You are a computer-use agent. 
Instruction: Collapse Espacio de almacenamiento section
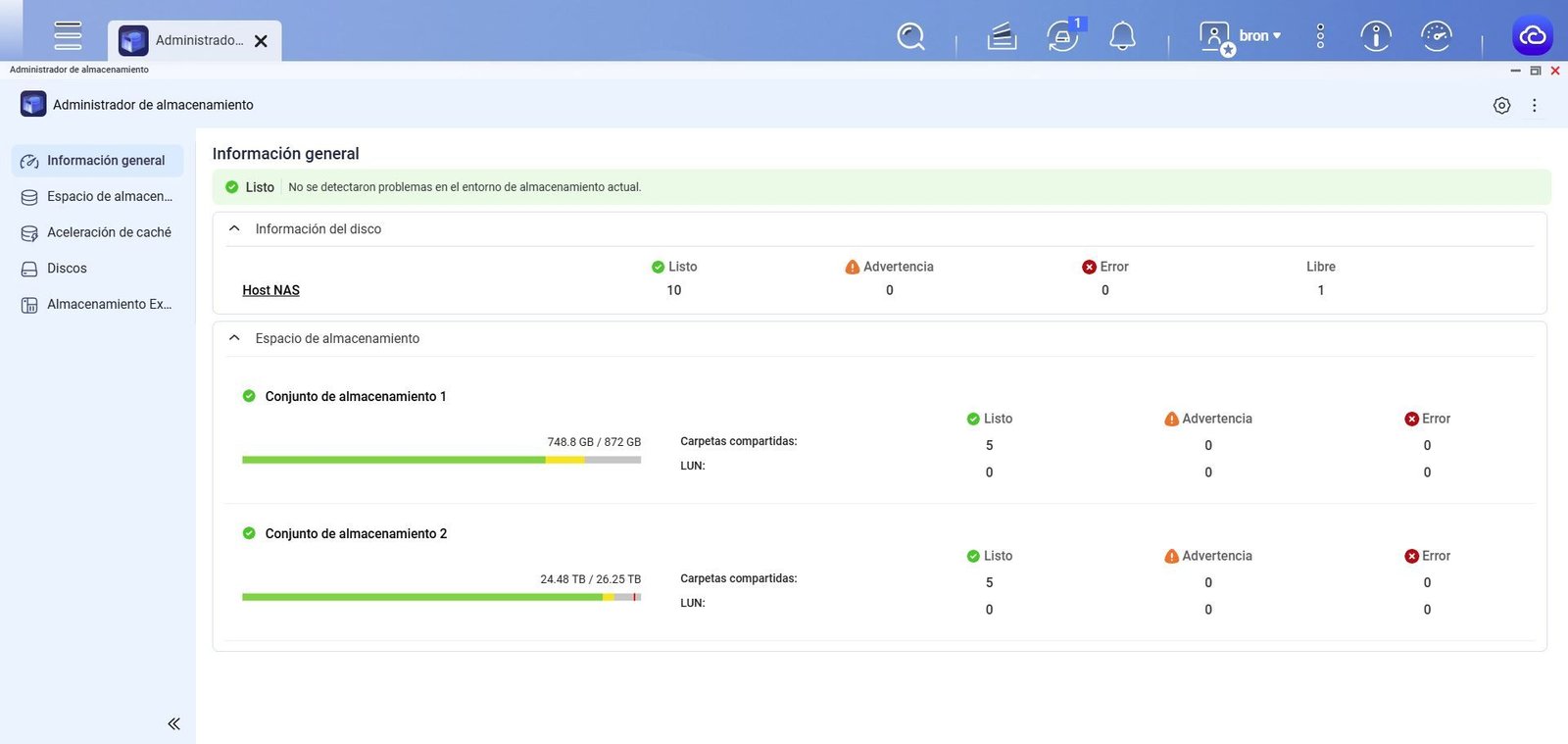click(234, 338)
